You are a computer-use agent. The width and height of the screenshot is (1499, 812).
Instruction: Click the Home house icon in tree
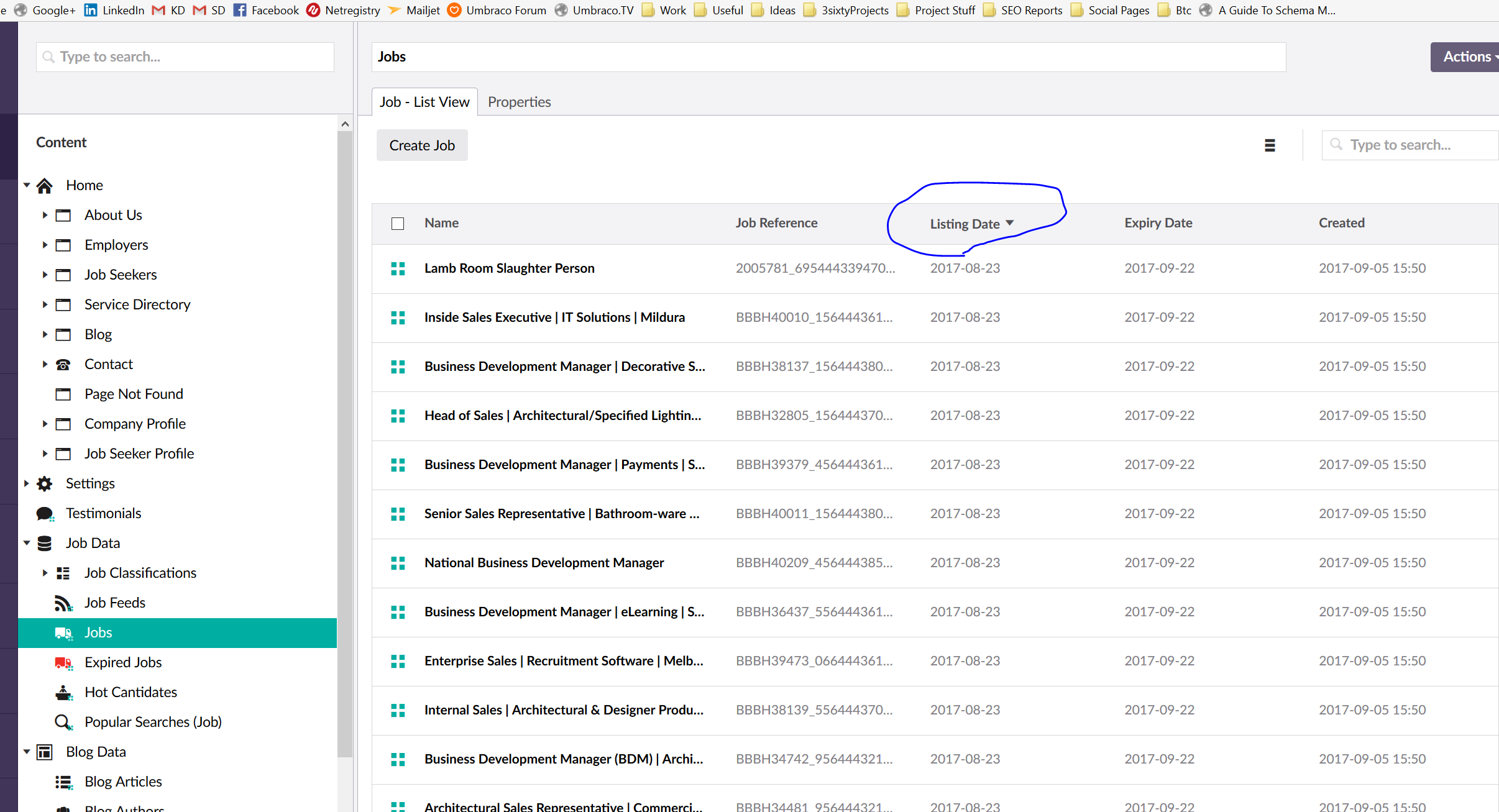coord(45,185)
